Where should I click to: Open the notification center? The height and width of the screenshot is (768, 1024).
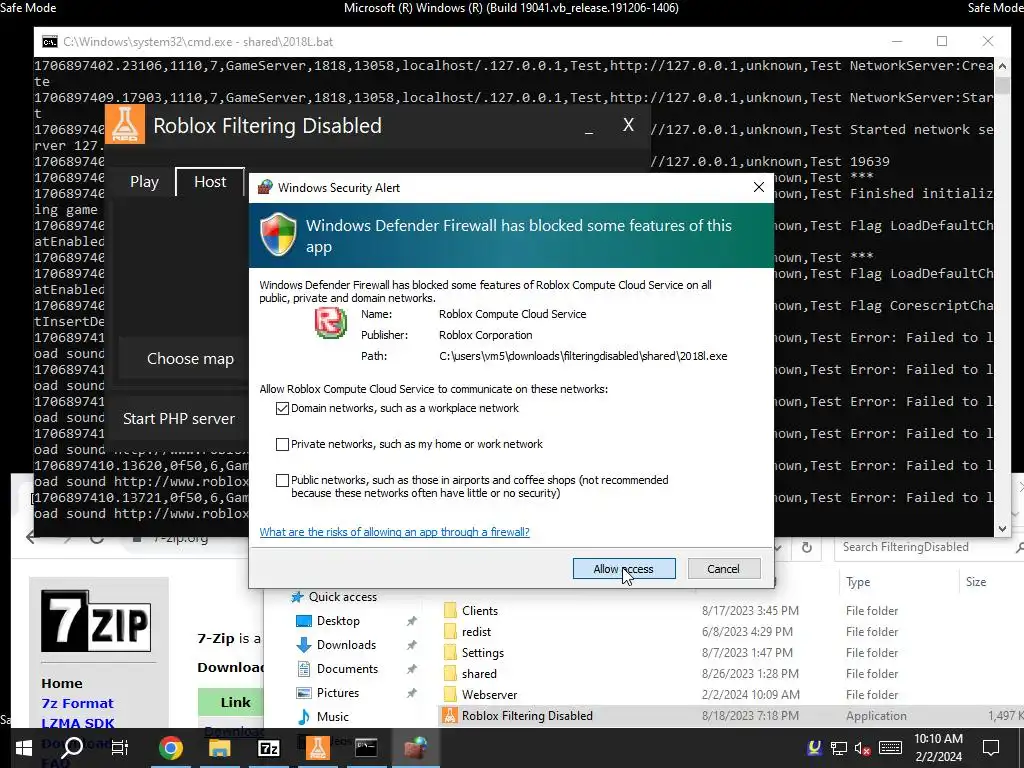tap(991, 748)
